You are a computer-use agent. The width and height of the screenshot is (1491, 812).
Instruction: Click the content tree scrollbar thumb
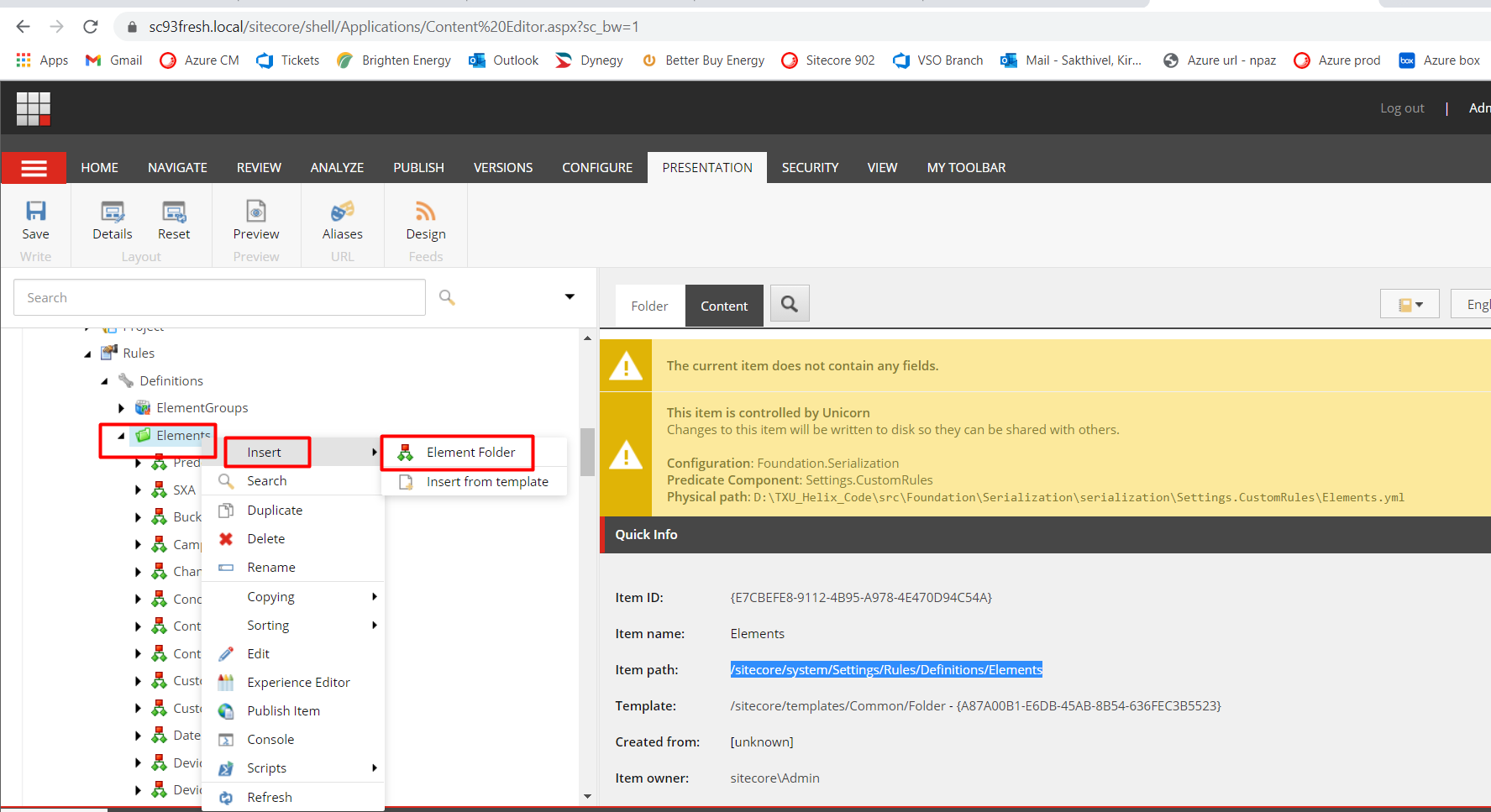tap(587, 452)
